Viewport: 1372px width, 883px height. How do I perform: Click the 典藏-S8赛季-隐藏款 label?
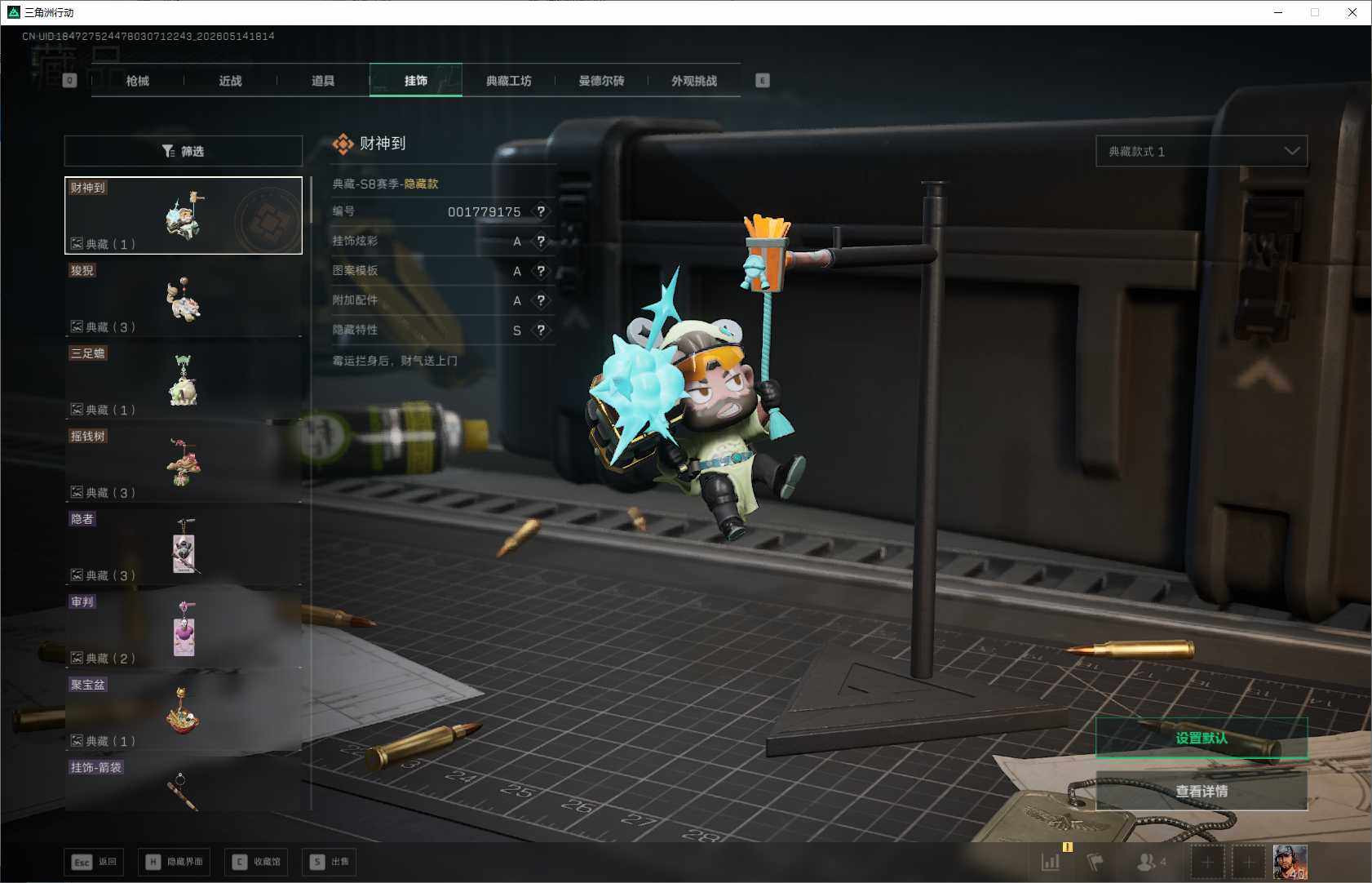[385, 184]
